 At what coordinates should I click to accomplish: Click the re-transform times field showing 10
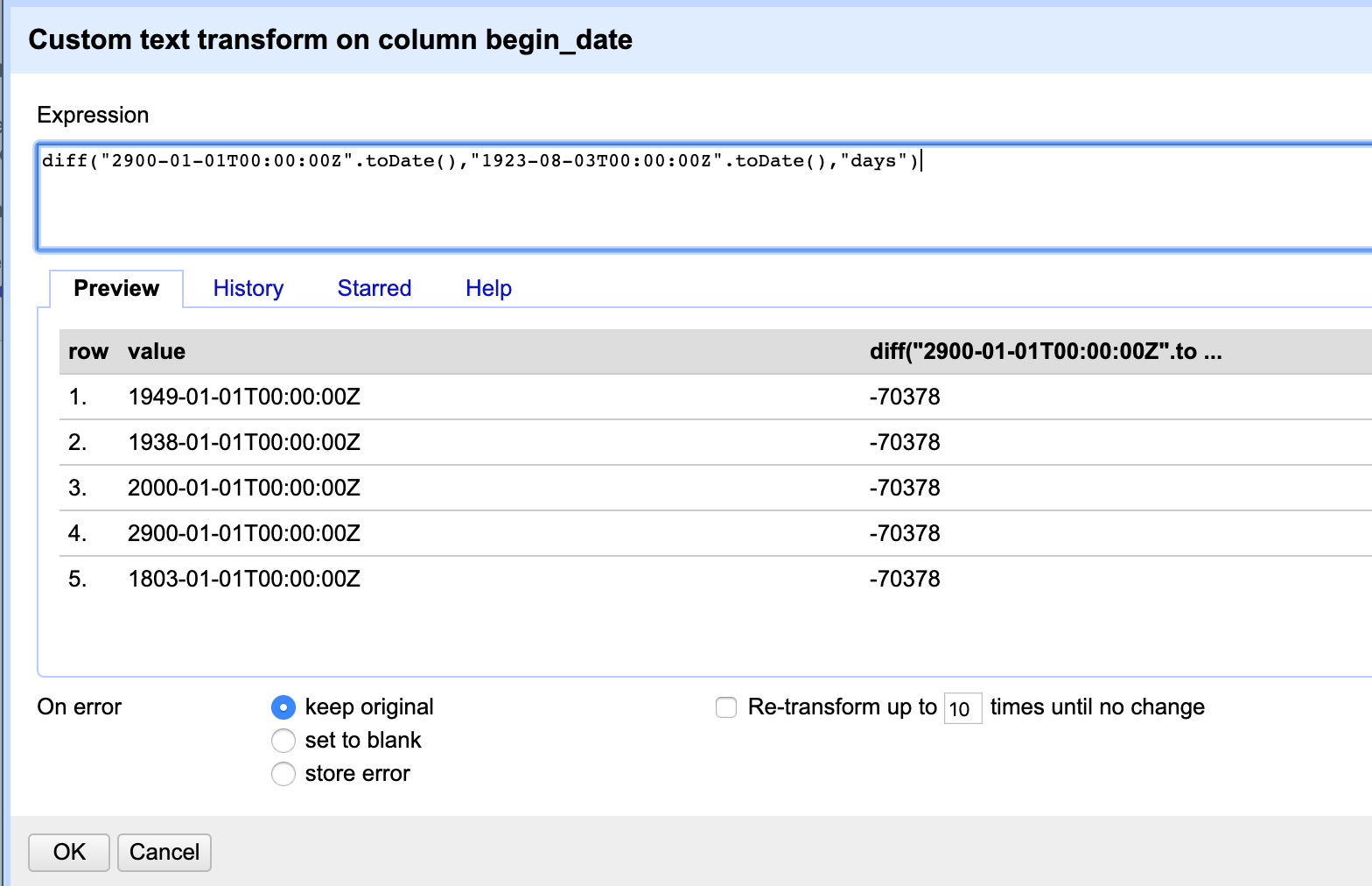tap(962, 708)
